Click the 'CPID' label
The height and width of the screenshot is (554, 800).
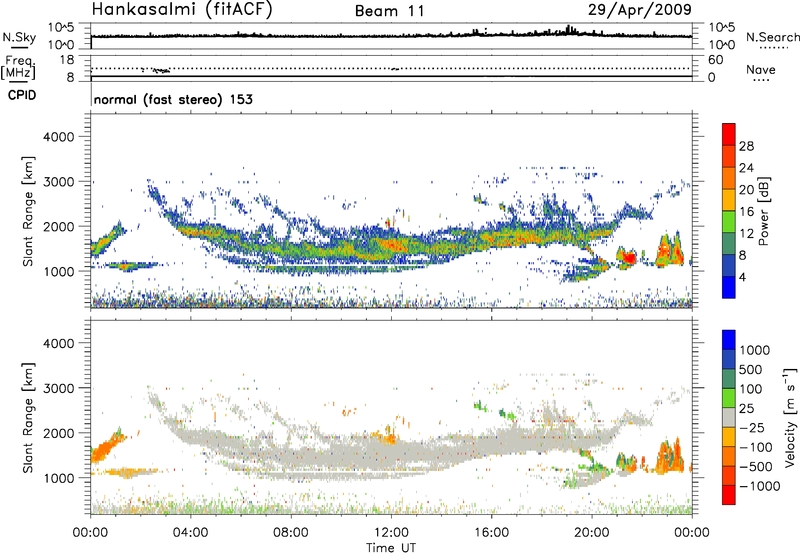pyautogui.click(x=22, y=95)
